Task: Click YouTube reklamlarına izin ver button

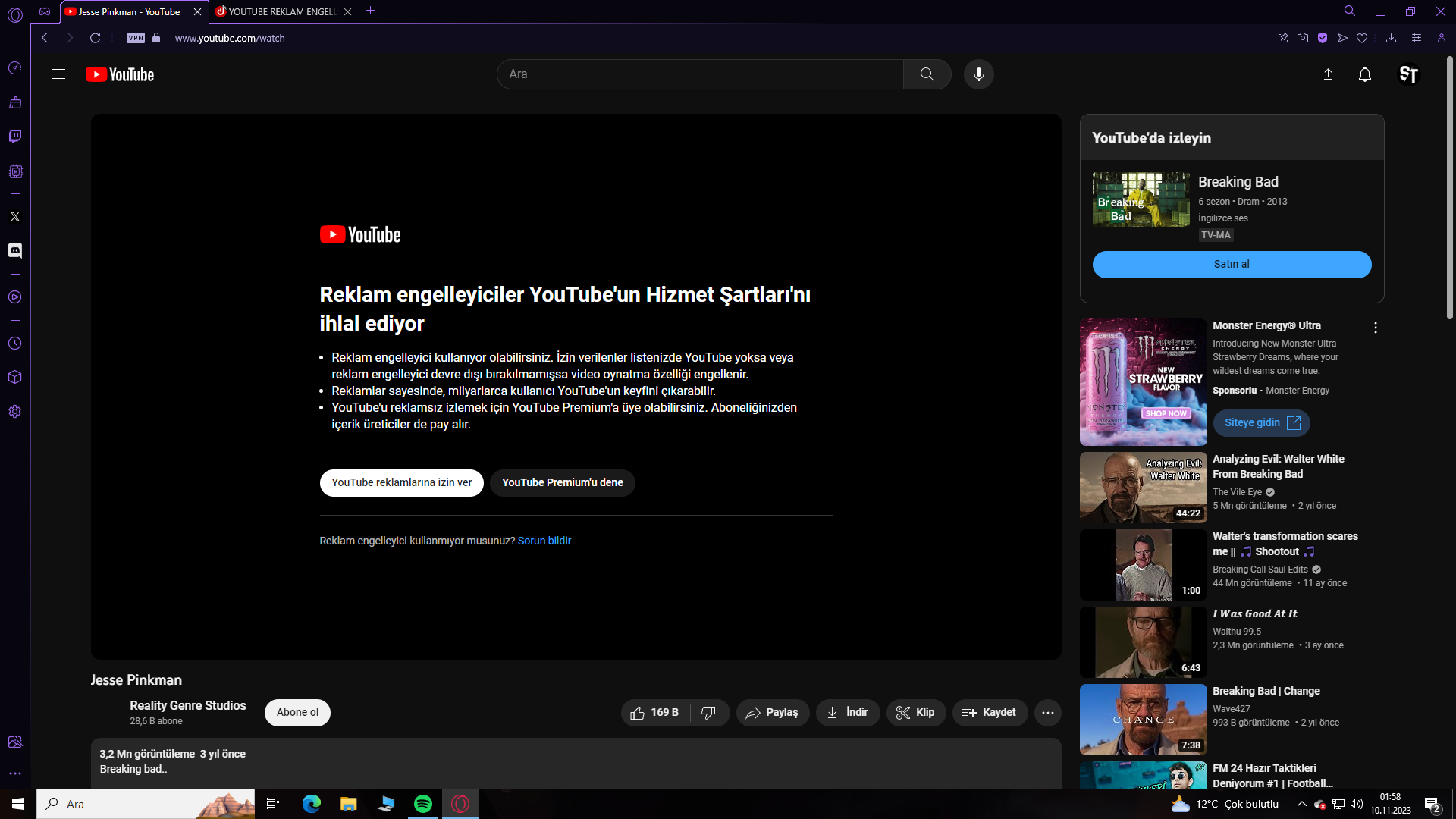Action: click(401, 483)
